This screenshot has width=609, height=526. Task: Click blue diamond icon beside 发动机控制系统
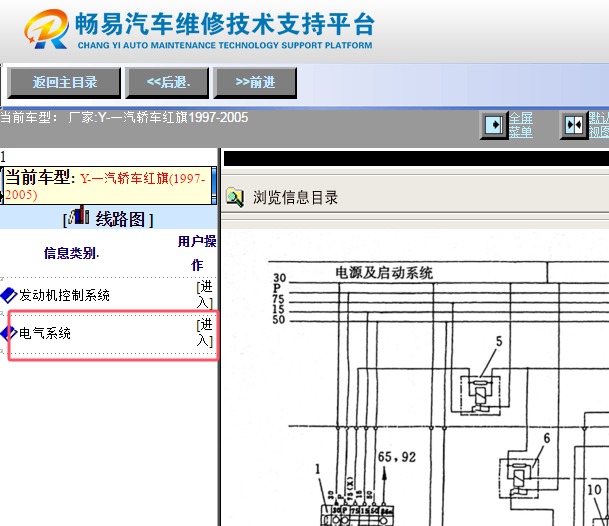(x=9, y=295)
